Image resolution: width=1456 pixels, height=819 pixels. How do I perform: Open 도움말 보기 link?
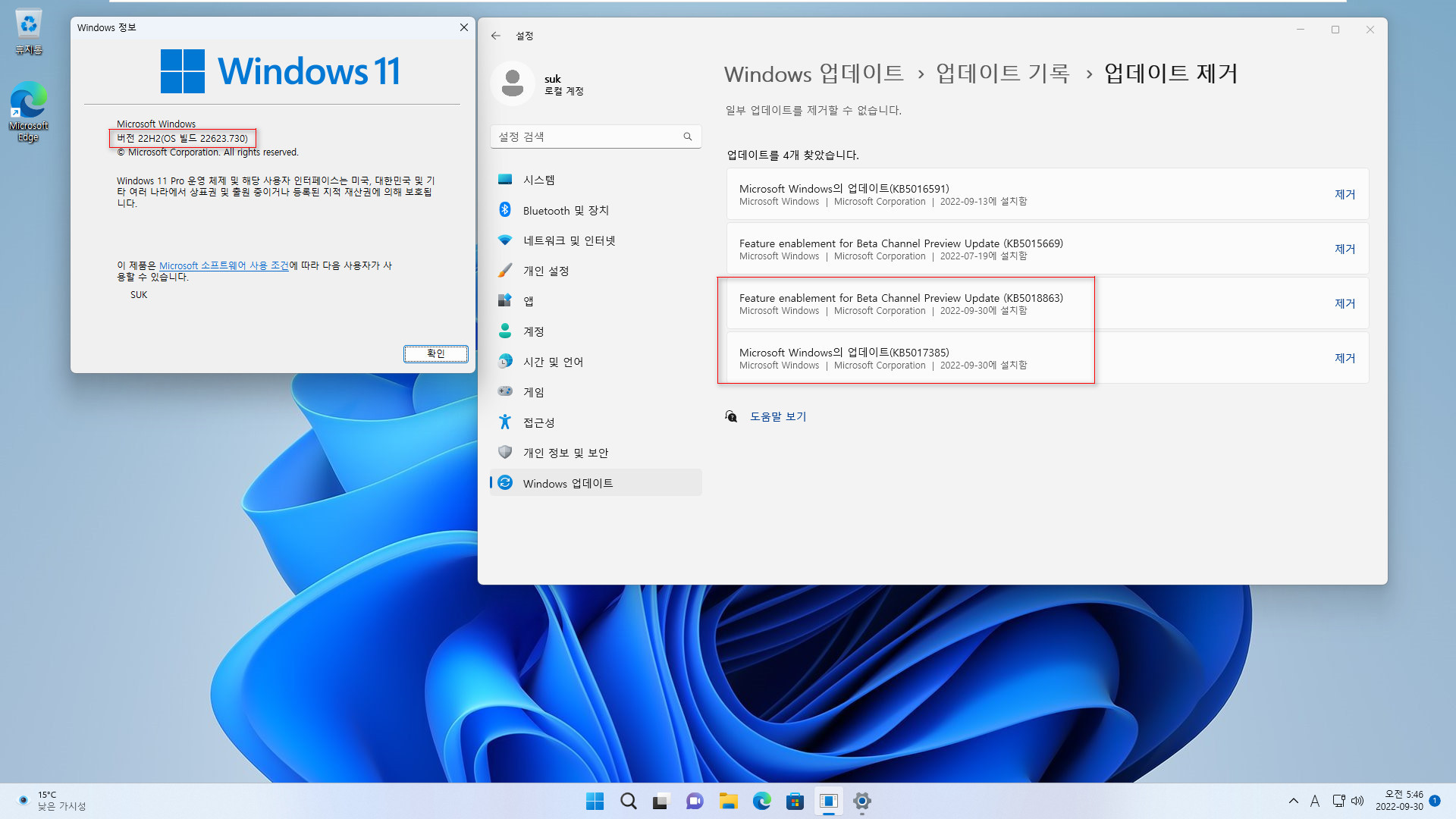(x=778, y=416)
